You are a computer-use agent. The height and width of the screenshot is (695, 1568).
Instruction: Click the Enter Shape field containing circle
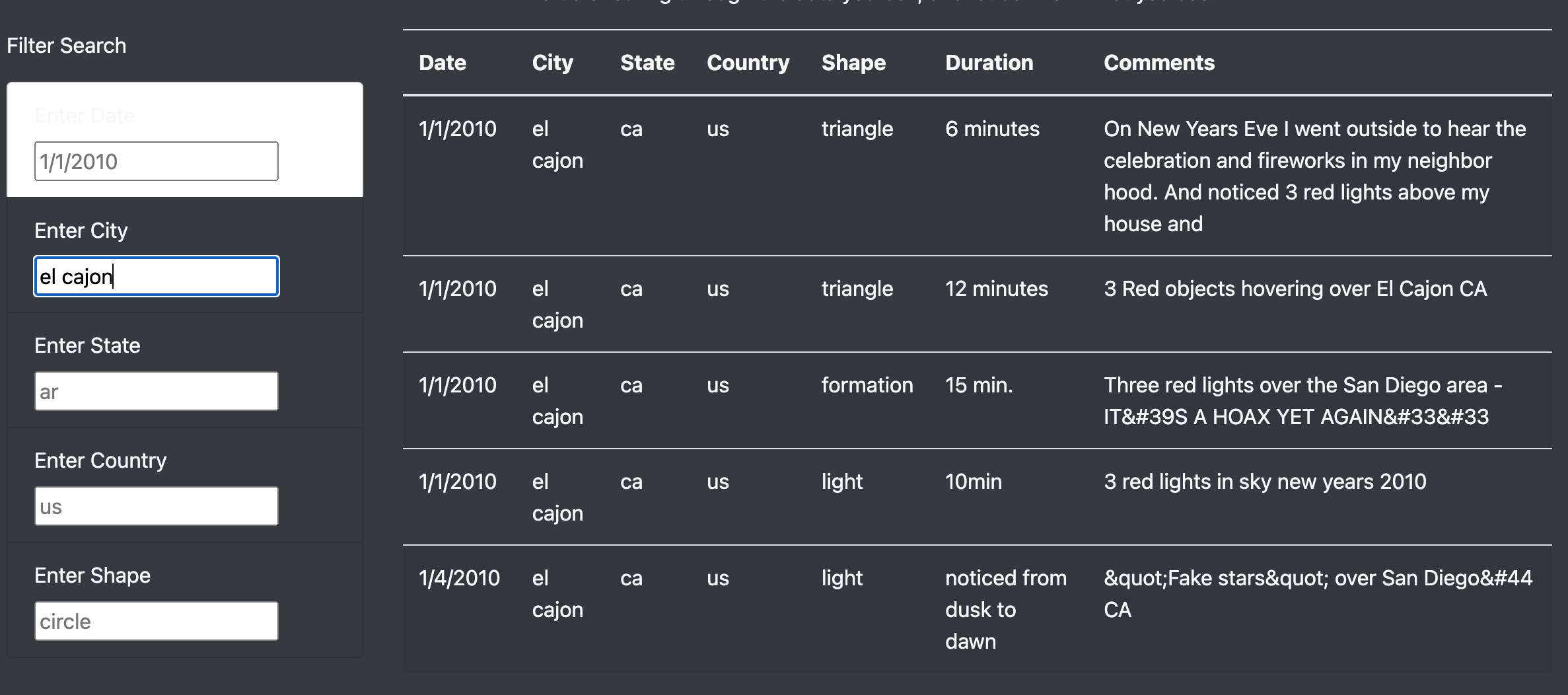(156, 621)
